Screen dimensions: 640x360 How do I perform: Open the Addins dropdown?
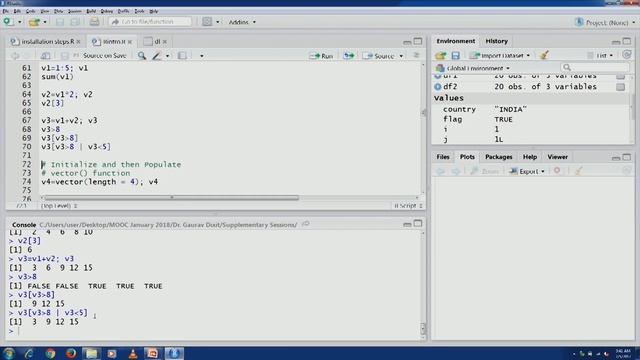pyautogui.click(x=242, y=22)
